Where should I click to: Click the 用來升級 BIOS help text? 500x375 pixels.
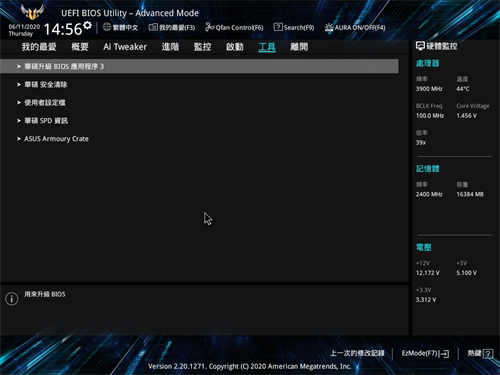45,294
